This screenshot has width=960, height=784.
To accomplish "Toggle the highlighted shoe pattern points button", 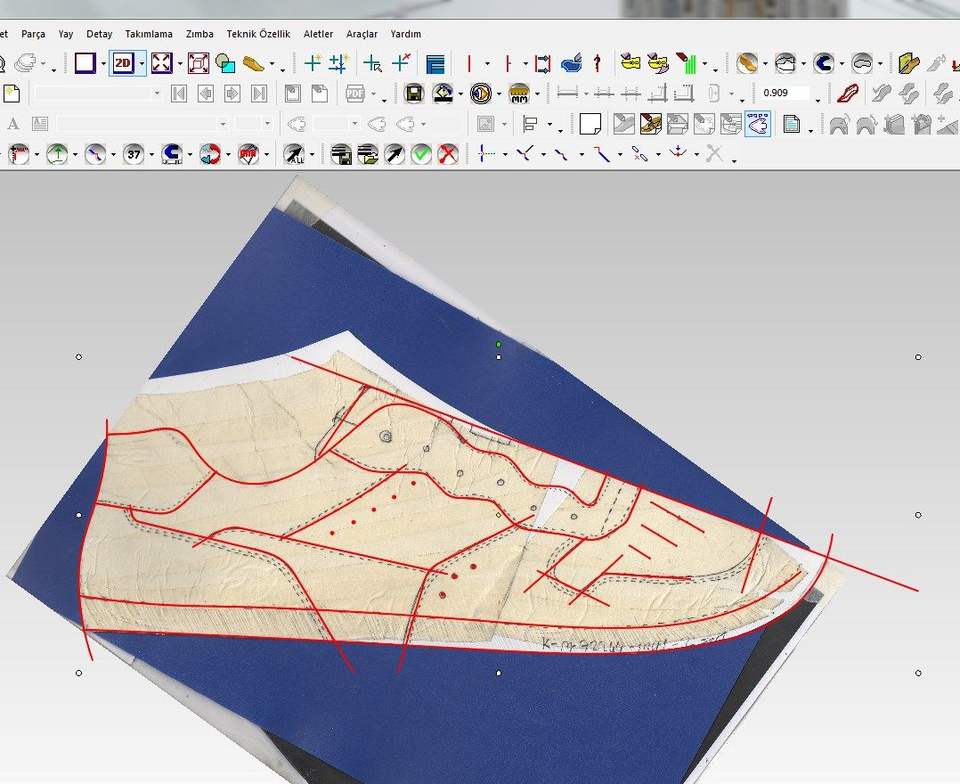I will coord(757,125).
